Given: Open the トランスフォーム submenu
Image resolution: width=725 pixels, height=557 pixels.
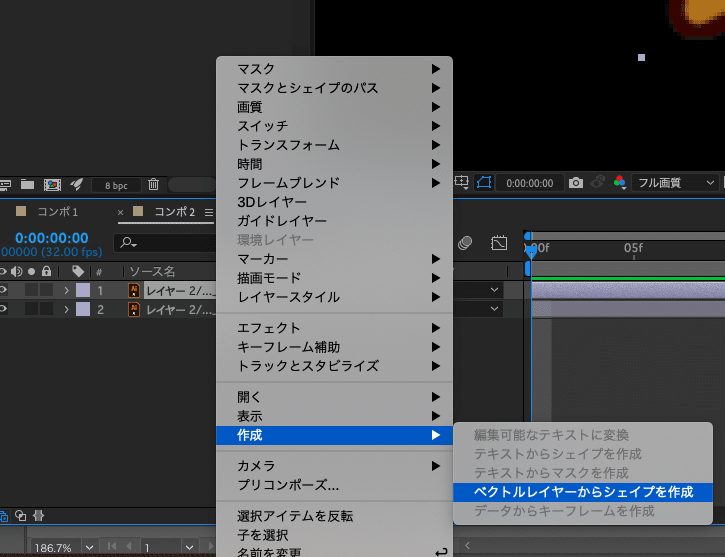Looking at the screenshot, I should [334, 145].
